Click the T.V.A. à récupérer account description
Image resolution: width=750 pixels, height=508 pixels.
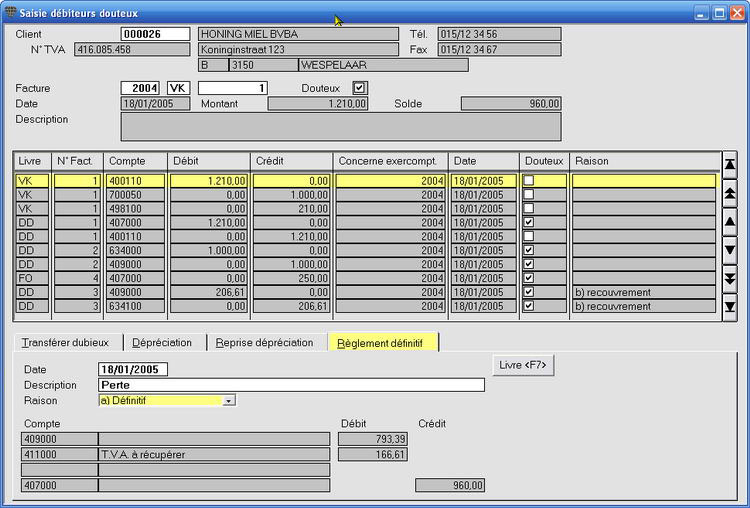coord(214,454)
